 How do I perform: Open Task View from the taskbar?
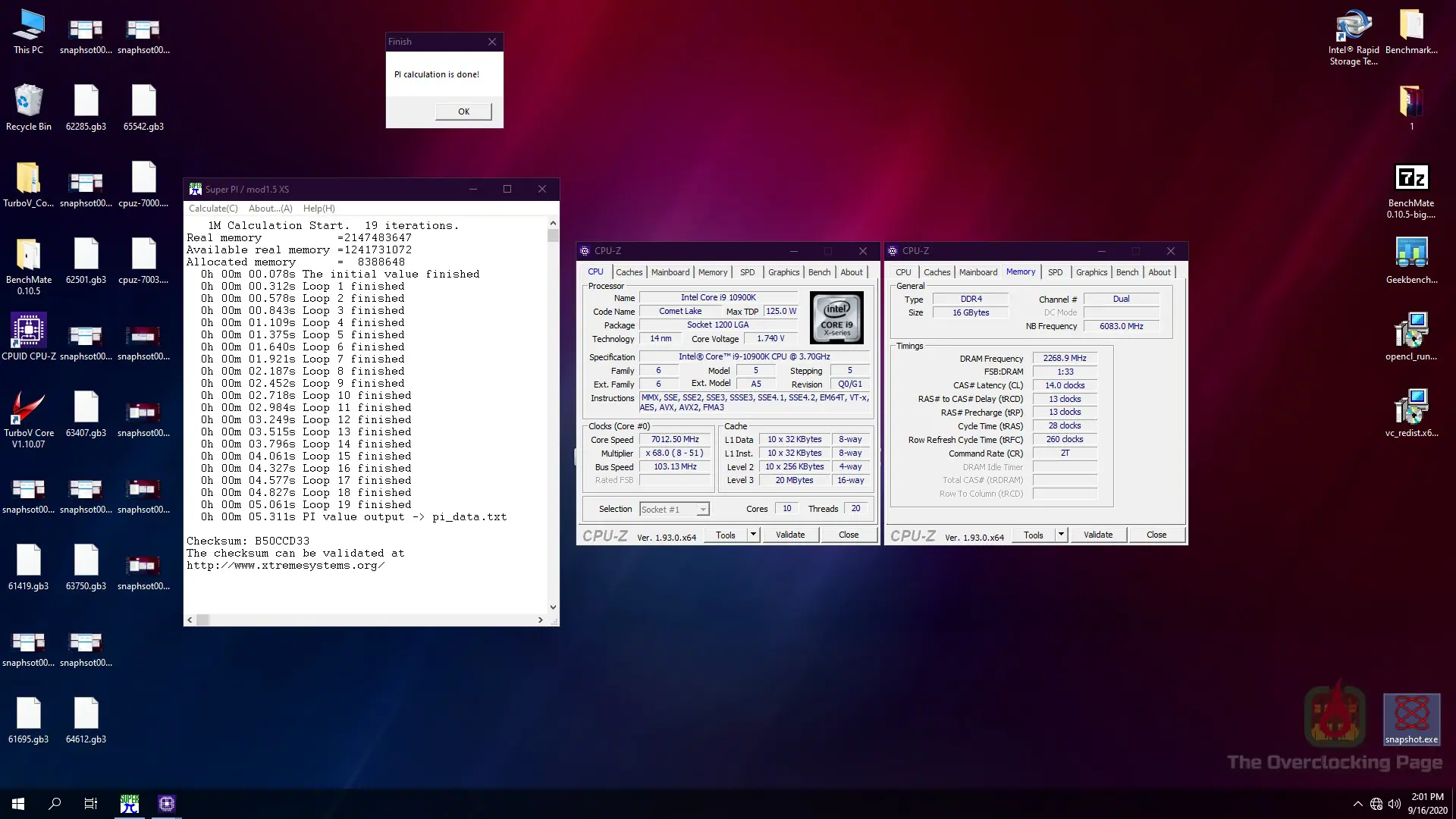(x=91, y=804)
